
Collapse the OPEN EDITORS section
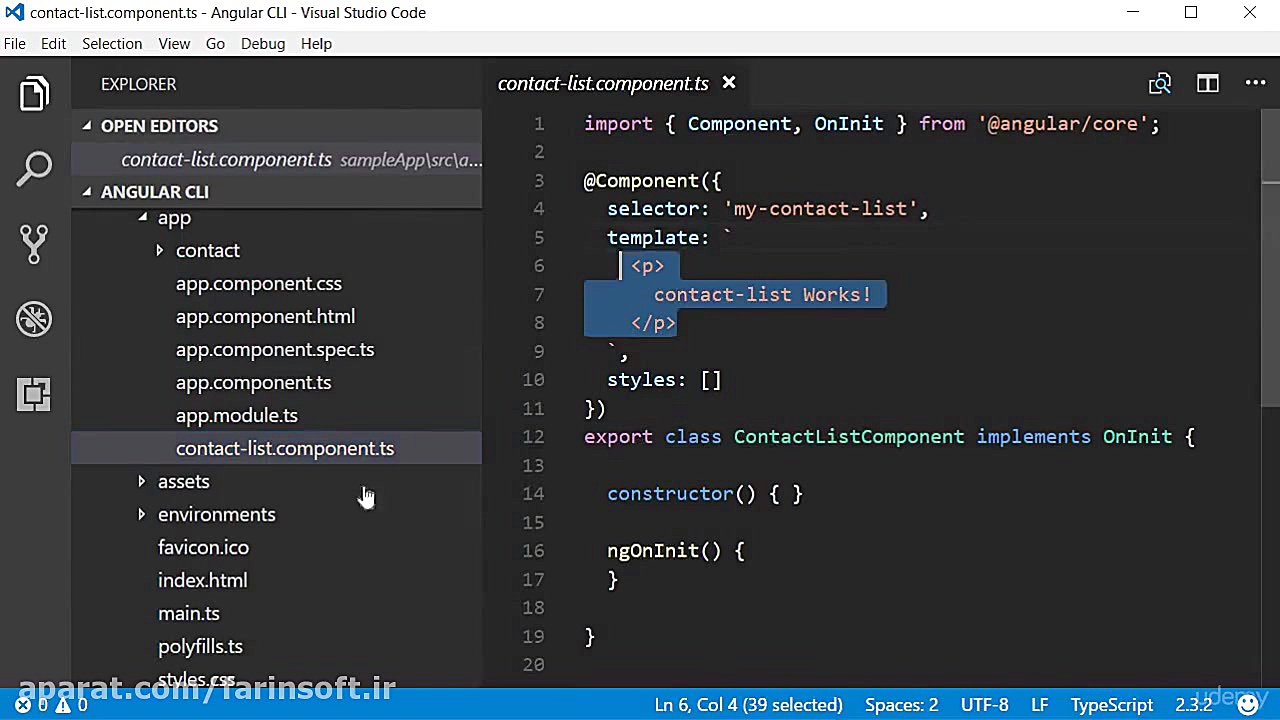click(x=87, y=126)
